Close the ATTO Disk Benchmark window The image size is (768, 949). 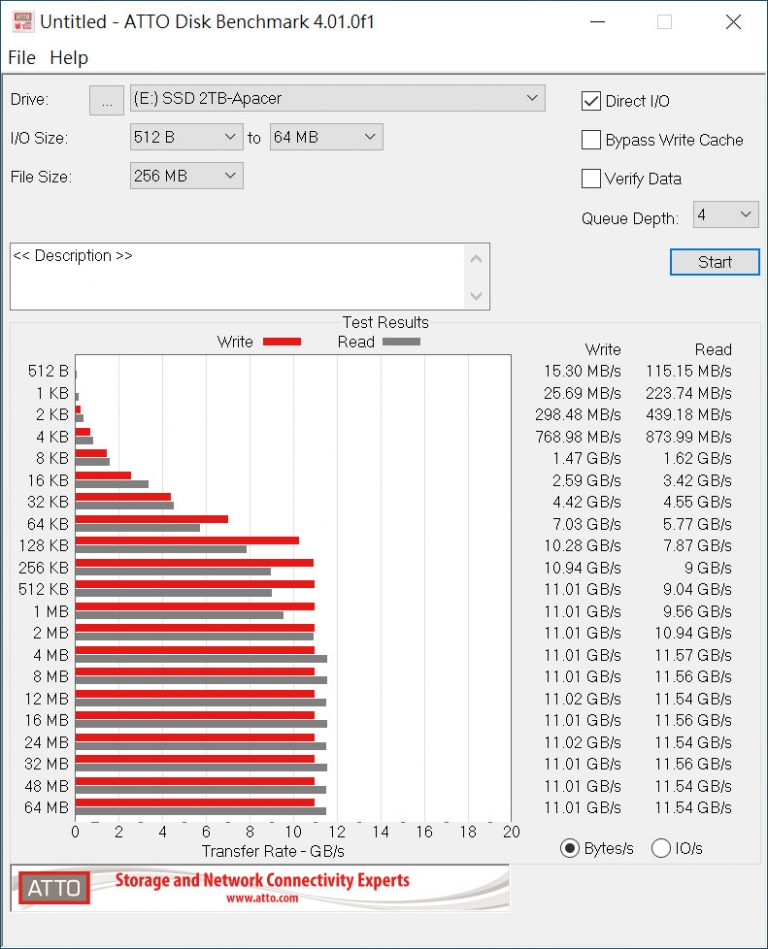734,22
